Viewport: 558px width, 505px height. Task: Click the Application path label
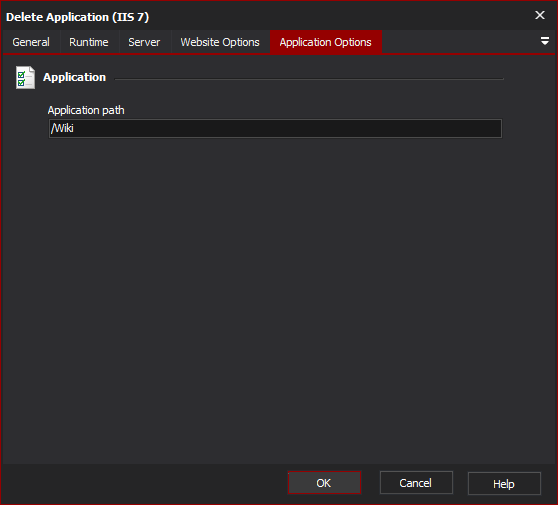click(86, 110)
